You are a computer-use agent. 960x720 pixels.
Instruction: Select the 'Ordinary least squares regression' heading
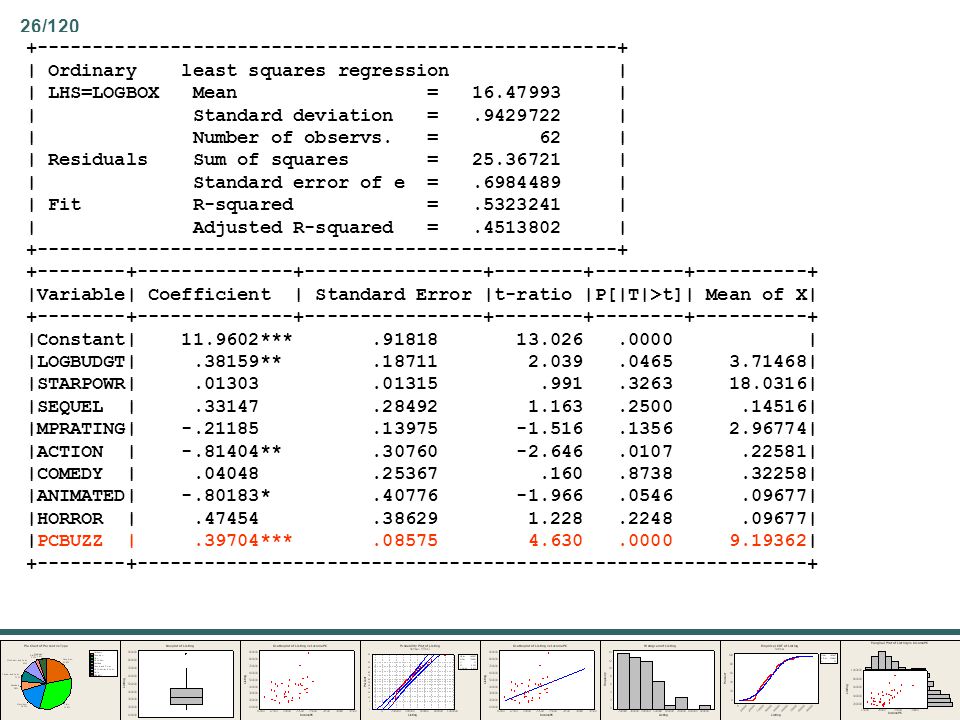coord(249,71)
